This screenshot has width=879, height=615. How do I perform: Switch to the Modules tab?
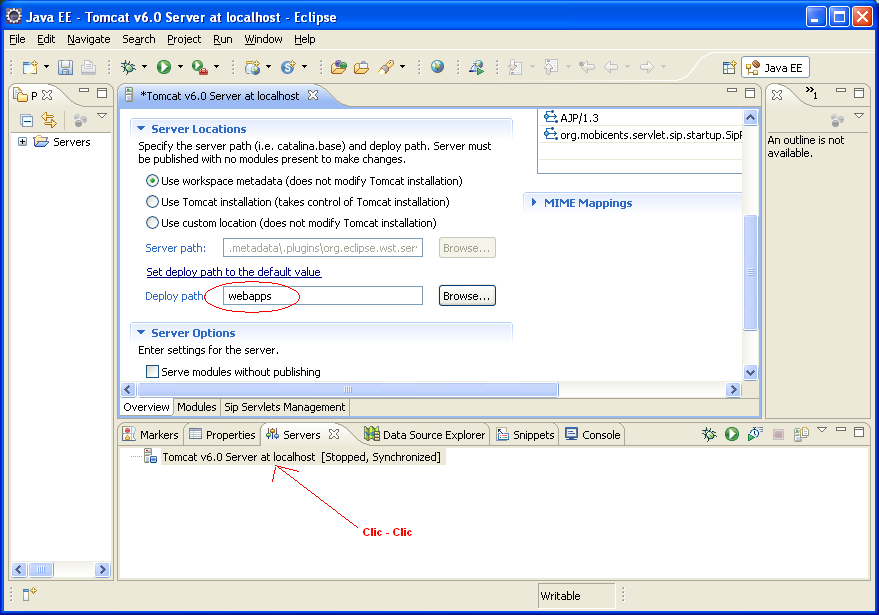click(x=196, y=407)
